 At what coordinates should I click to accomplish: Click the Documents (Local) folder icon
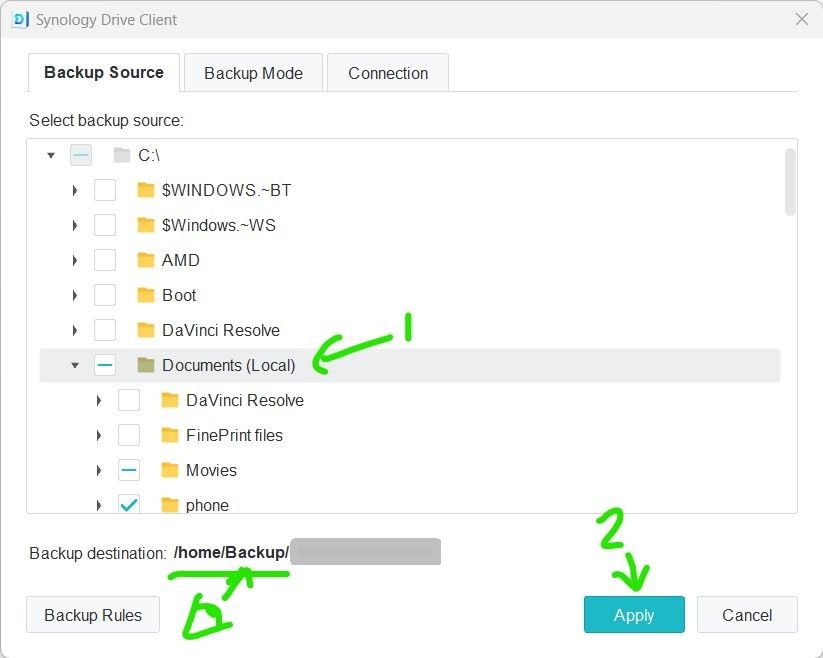click(146, 365)
